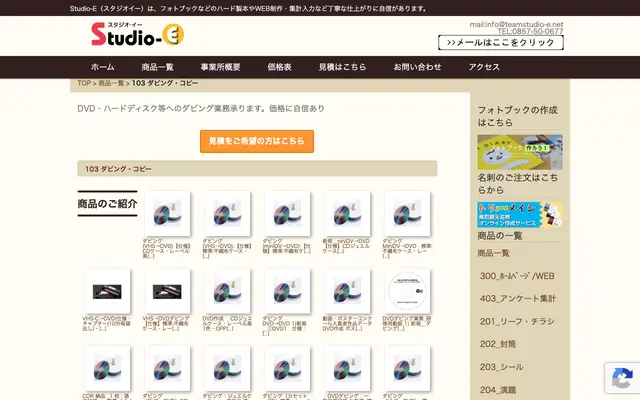Click the Studio-E logo

(138, 34)
